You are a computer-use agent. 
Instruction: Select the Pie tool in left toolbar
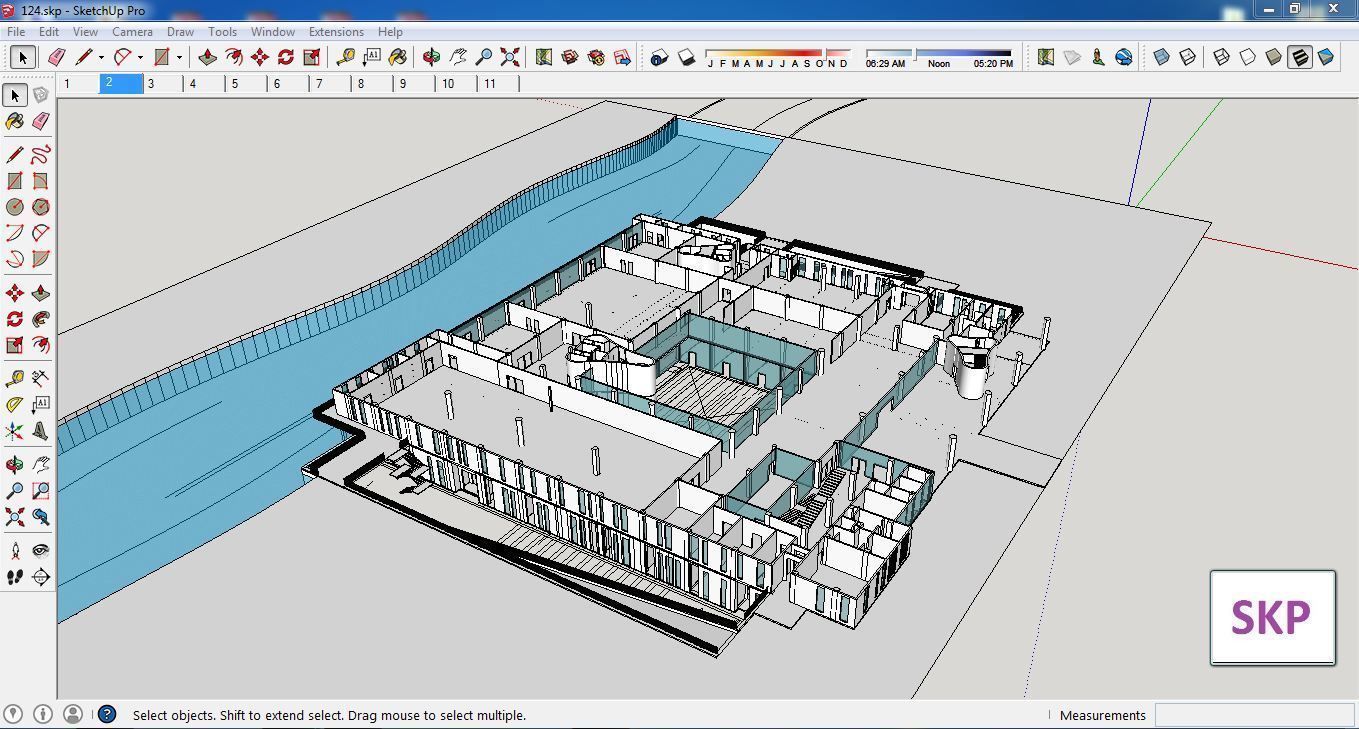[x=40, y=259]
